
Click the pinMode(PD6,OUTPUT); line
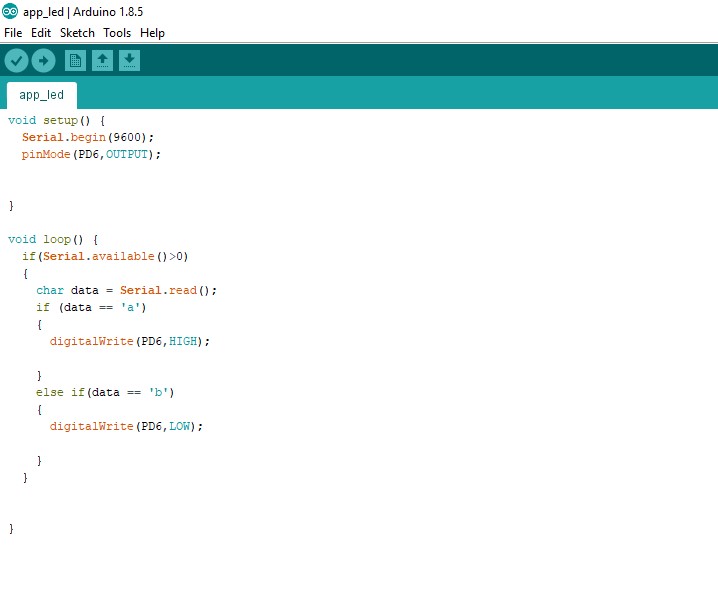91,154
